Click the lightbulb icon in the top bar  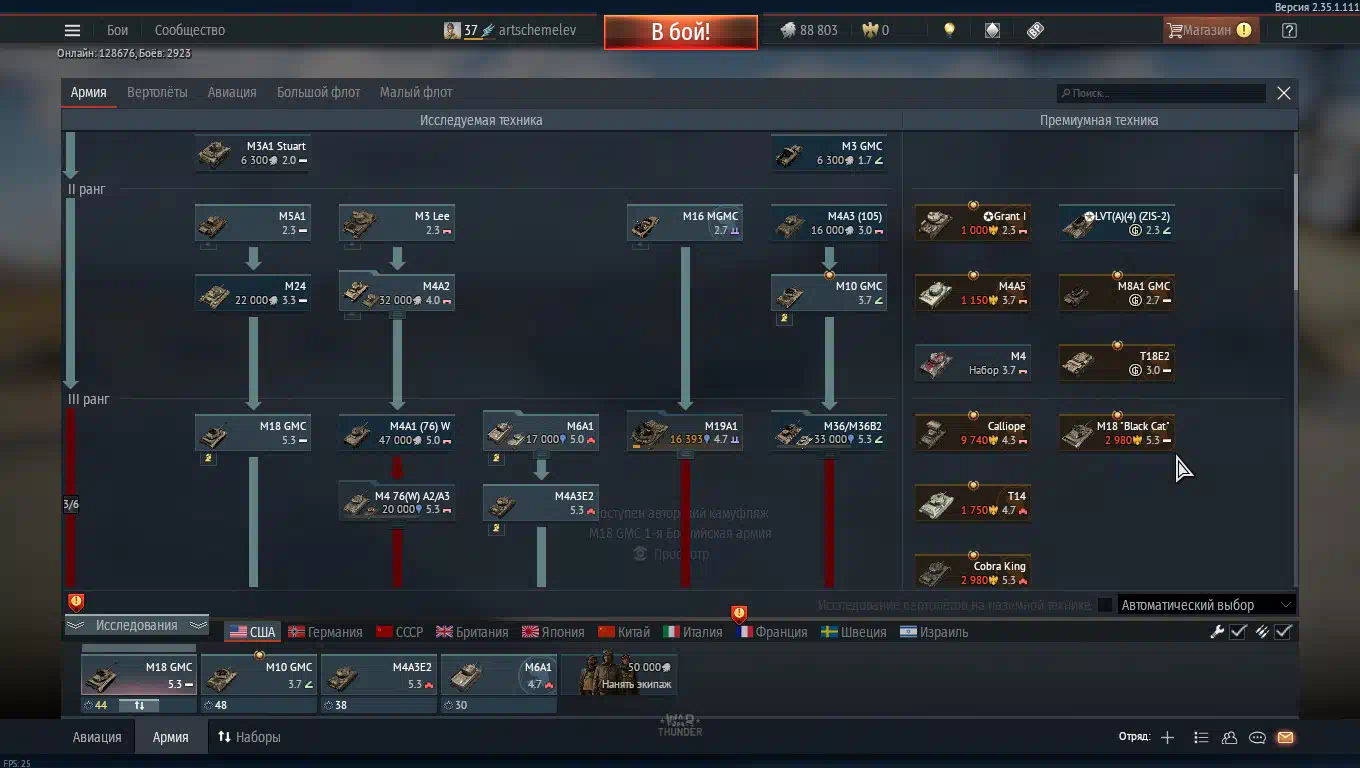[x=949, y=30]
